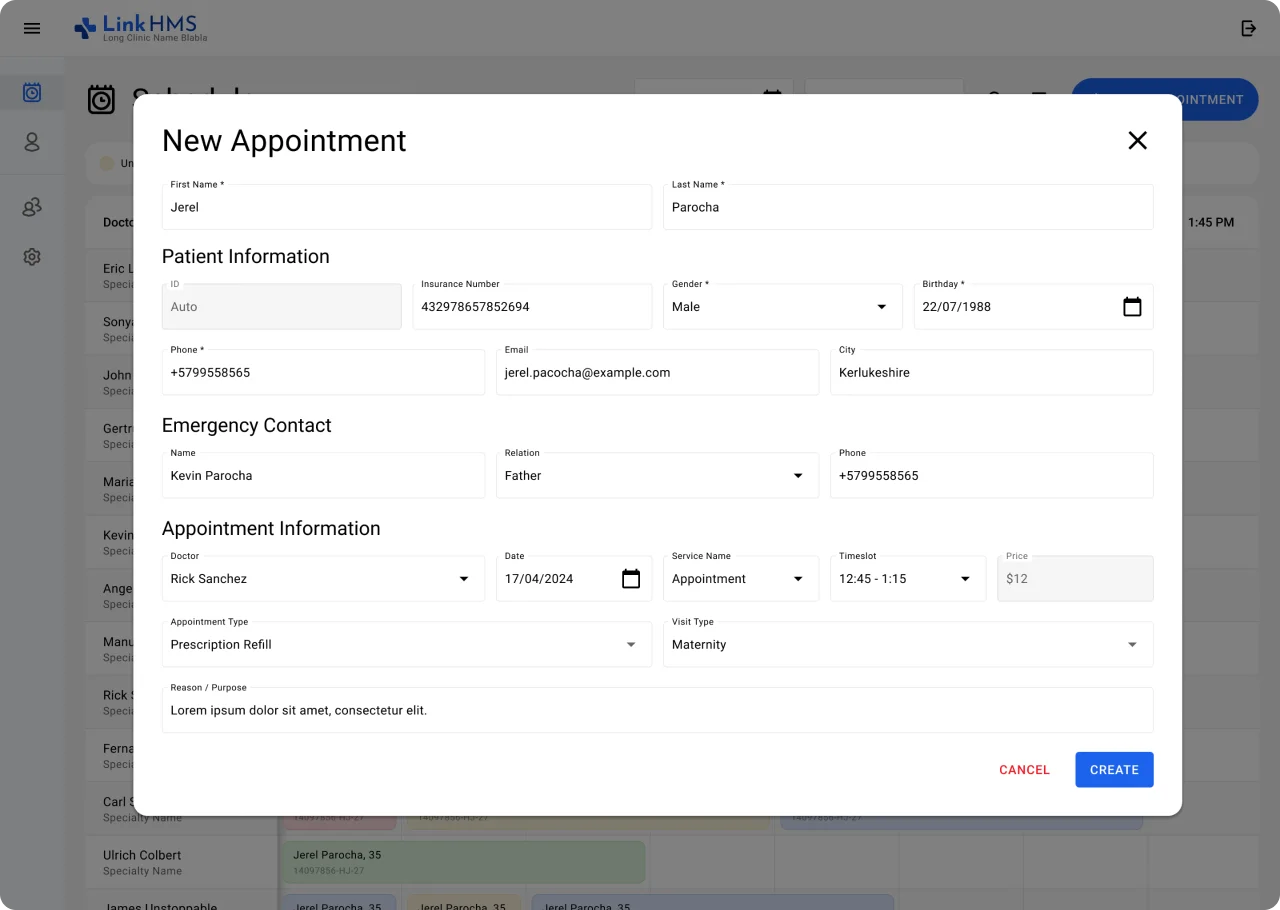Click the Emergency Contact Name field
Image resolution: width=1280 pixels, height=910 pixels.
pos(323,476)
